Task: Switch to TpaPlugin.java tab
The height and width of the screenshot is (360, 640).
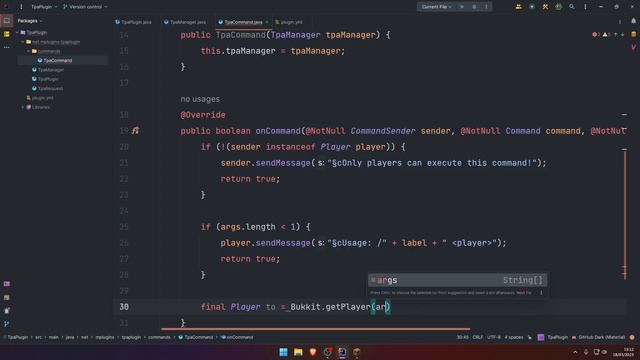Action: [133, 22]
